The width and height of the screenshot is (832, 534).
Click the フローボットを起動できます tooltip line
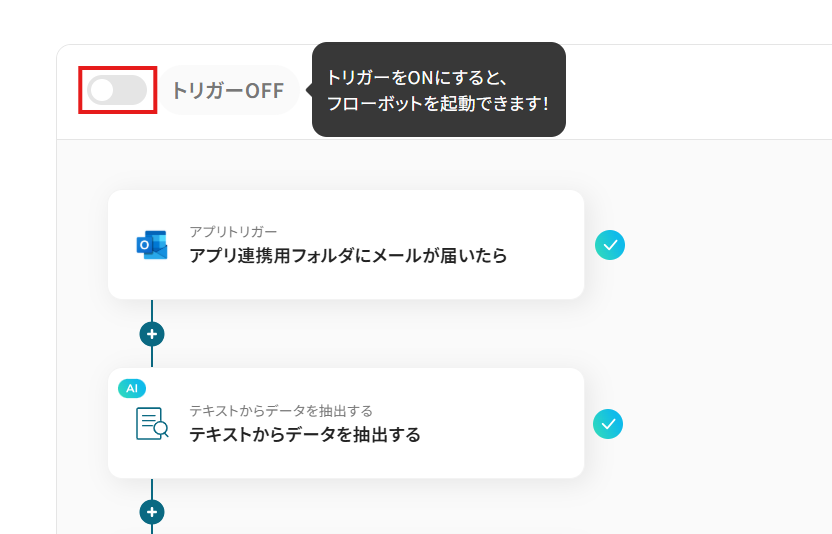pos(438,103)
